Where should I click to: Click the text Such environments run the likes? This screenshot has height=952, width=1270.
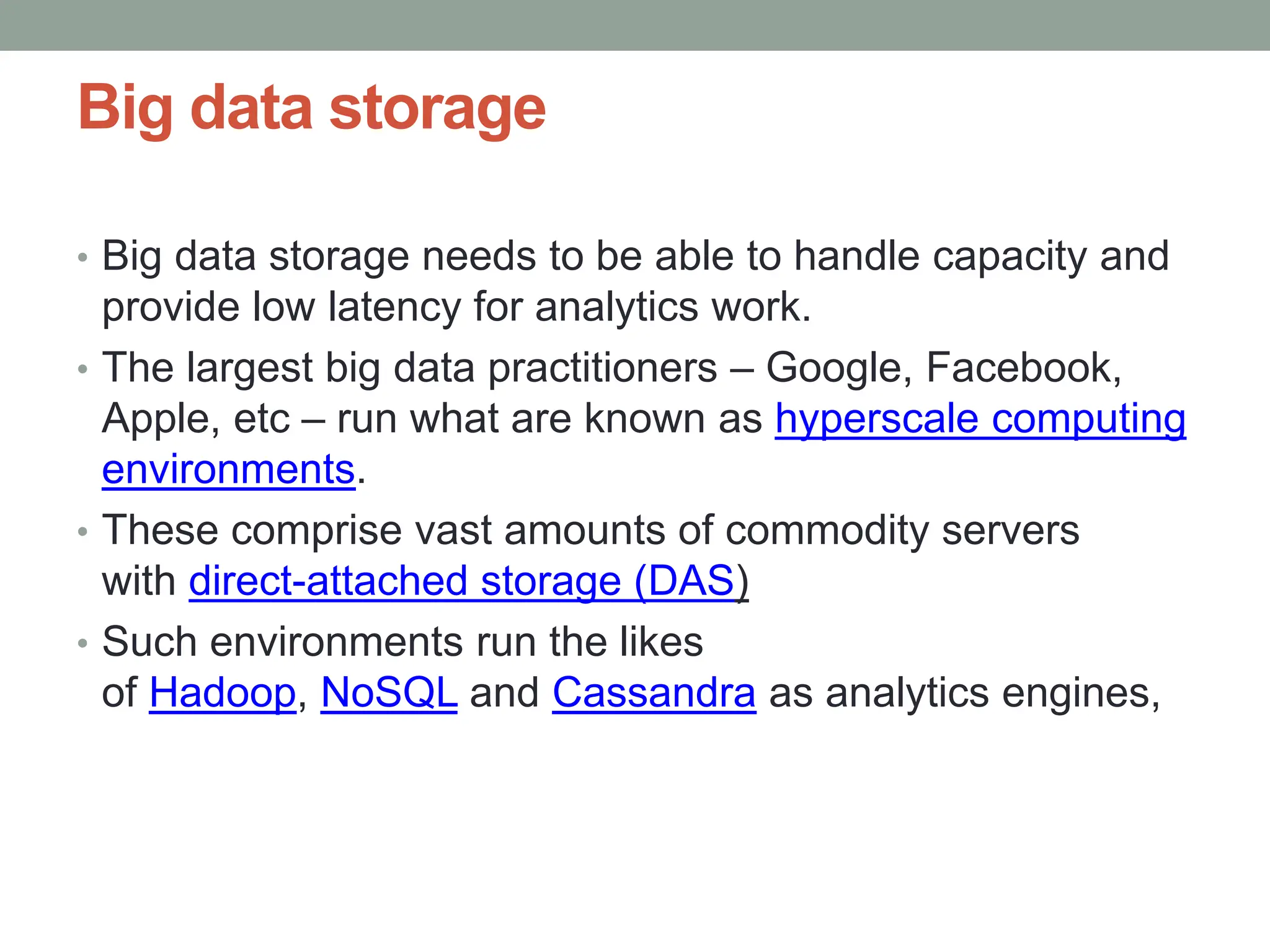402,641
